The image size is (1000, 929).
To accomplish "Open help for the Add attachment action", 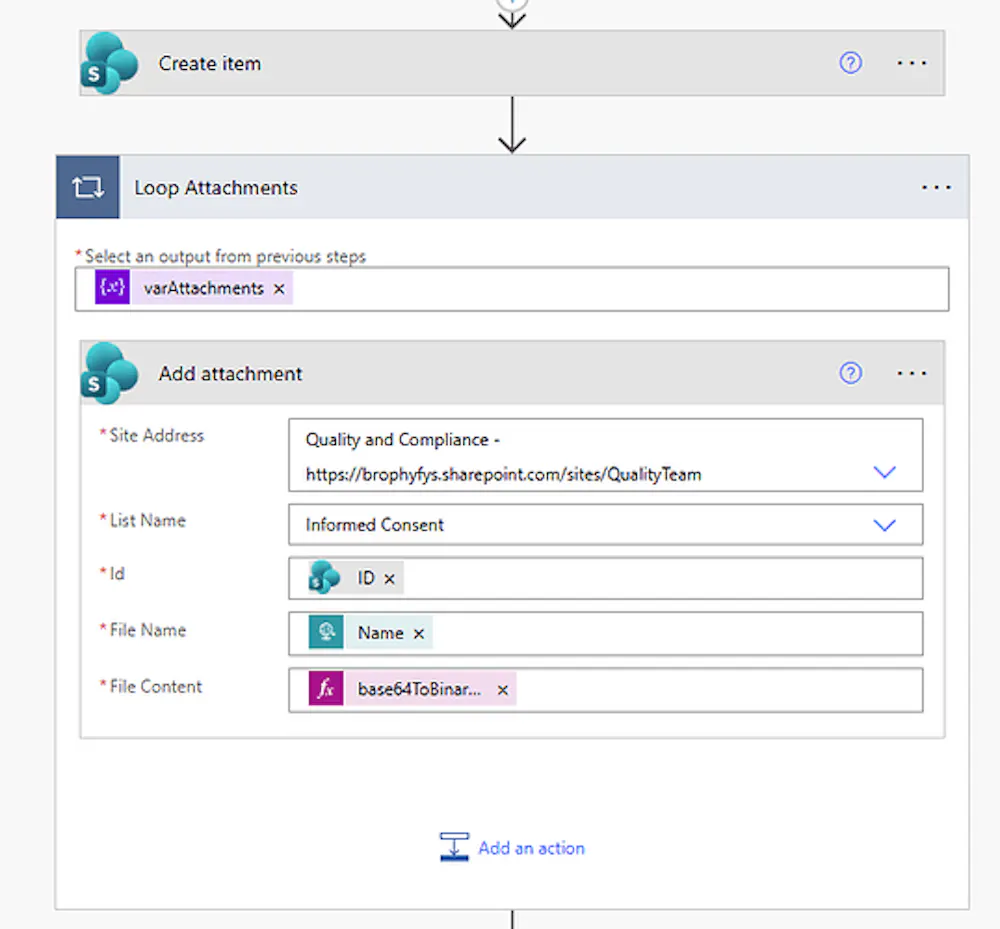I will tap(850, 373).
